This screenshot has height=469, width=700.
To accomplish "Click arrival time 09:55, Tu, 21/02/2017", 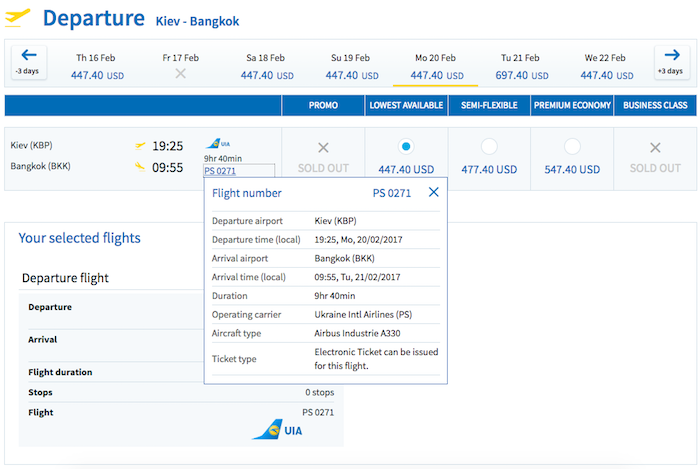I will [x=357, y=277].
